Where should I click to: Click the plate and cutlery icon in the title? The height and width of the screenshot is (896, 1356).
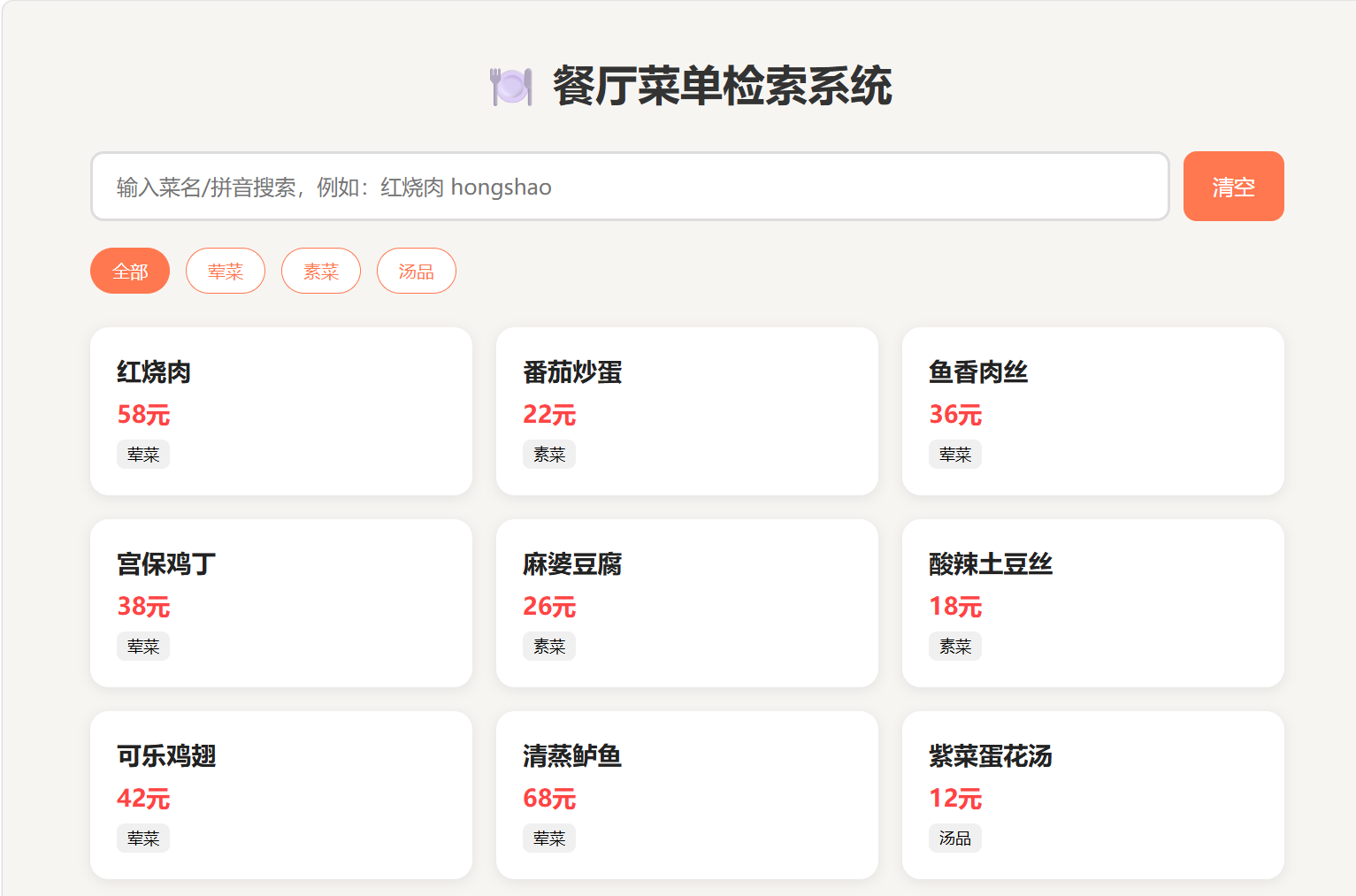pyautogui.click(x=511, y=87)
